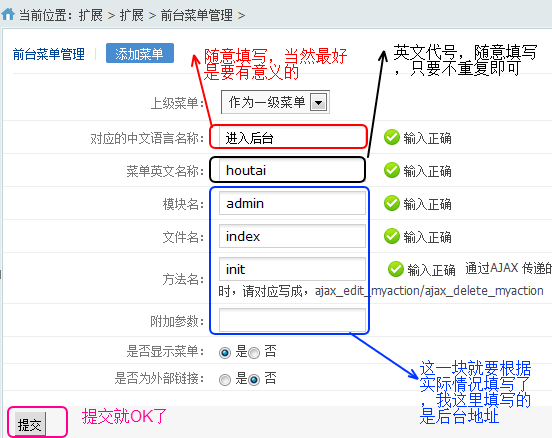Image resolution: width=552 pixels, height=438 pixels.
Task: Click the empty 附加参数 input field
Action: [x=292, y=320]
